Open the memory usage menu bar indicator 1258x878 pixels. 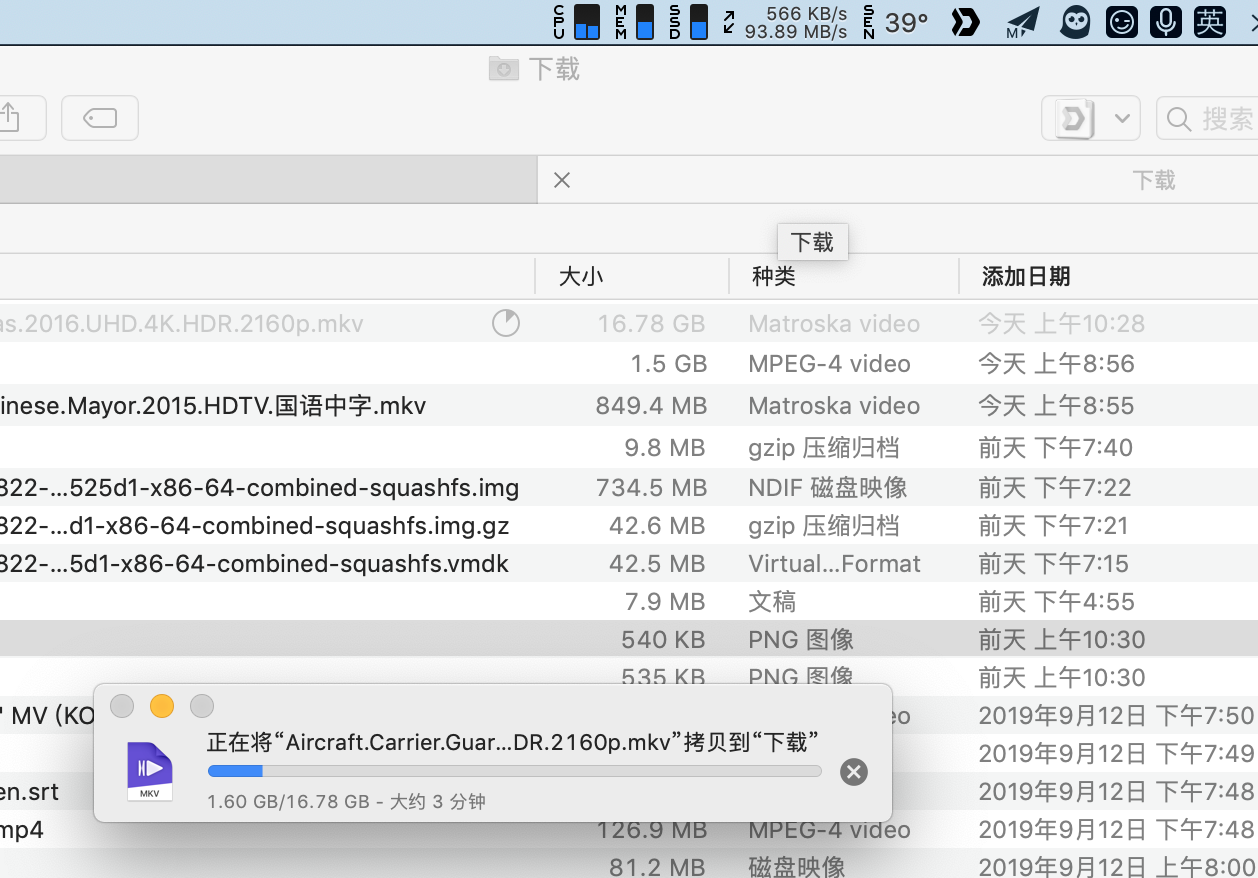tap(635, 21)
